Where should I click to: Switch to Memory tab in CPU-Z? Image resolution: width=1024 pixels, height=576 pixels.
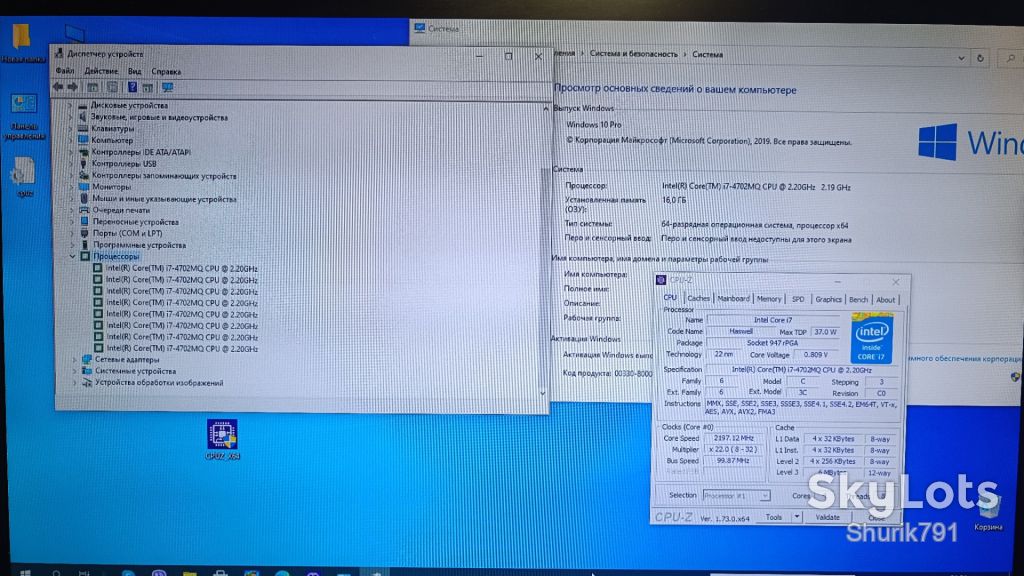coord(769,299)
